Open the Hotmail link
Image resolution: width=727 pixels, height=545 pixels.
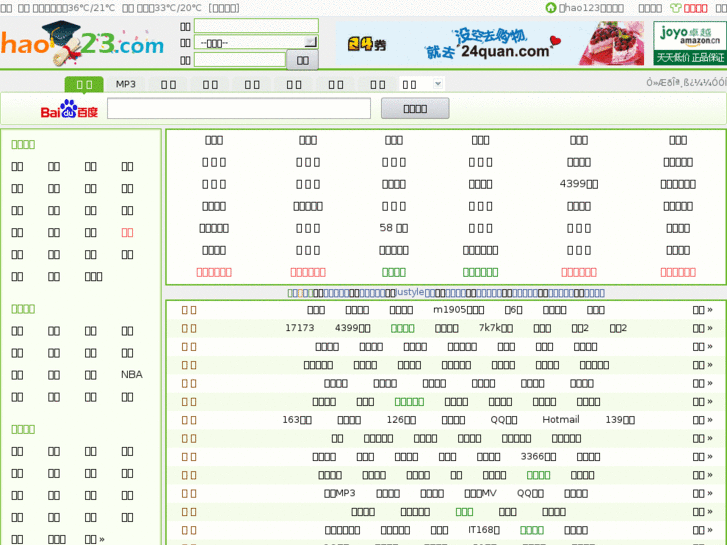pyautogui.click(x=561, y=420)
